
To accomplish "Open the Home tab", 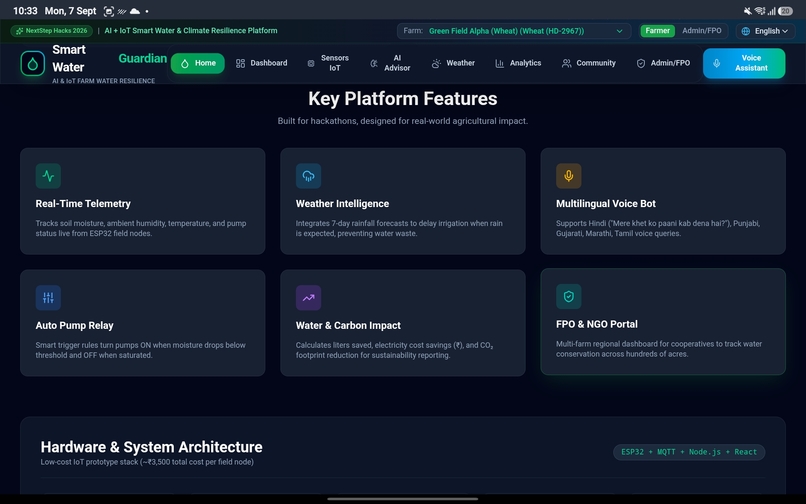I will click(x=198, y=63).
